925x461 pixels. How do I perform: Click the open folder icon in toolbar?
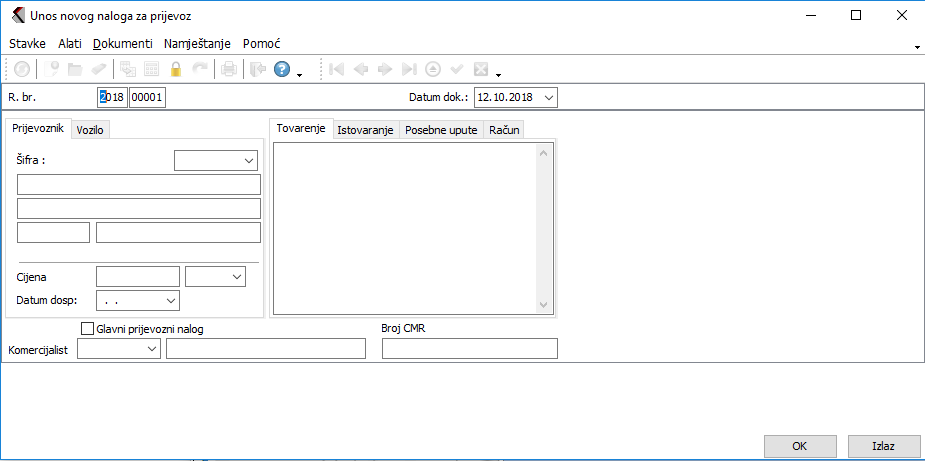75,69
